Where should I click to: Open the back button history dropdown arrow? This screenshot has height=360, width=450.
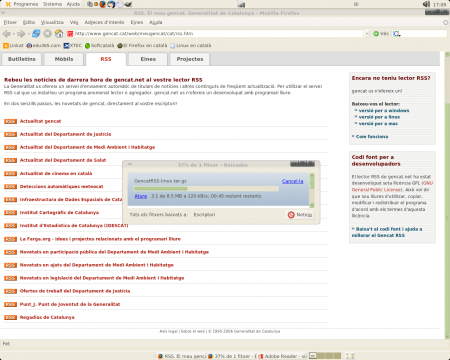(13, 34)
